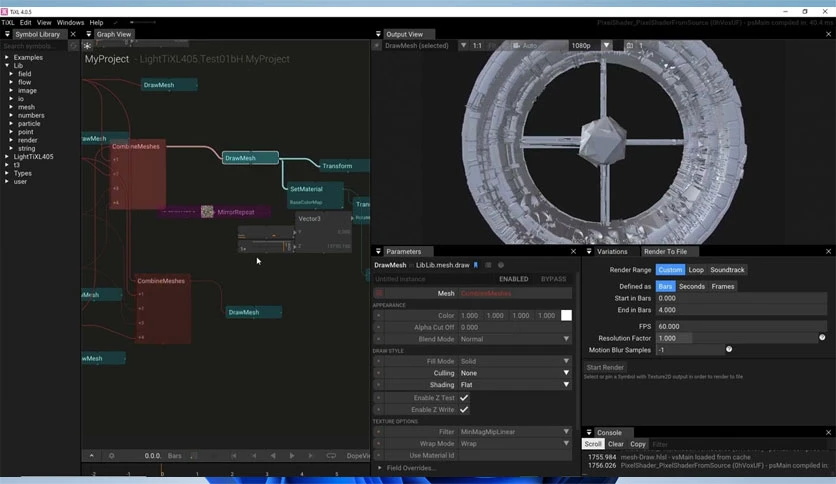Click the white Color swatch
Viewport: 836px width, 484px height.
(x=566, y=316)
